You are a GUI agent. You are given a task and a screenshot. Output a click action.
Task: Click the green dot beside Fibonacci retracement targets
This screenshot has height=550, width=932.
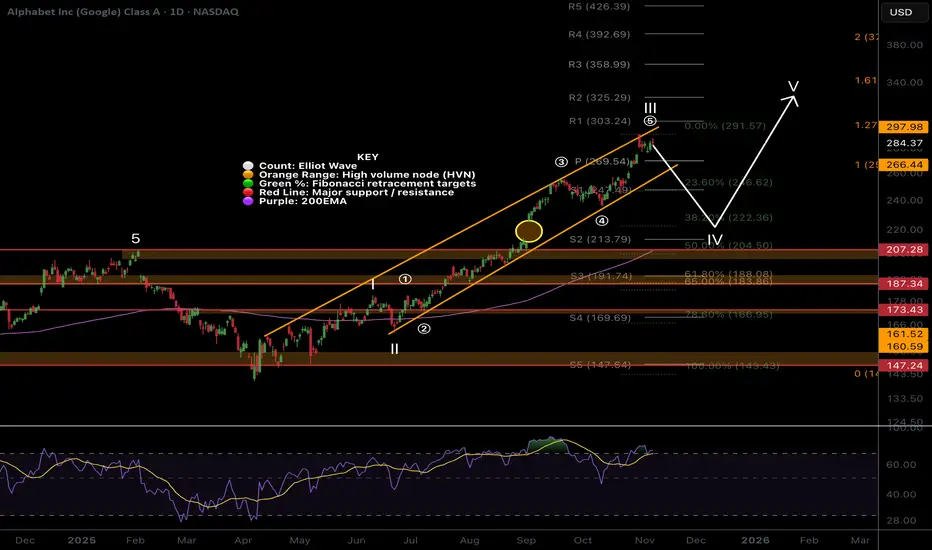(248, 184)
